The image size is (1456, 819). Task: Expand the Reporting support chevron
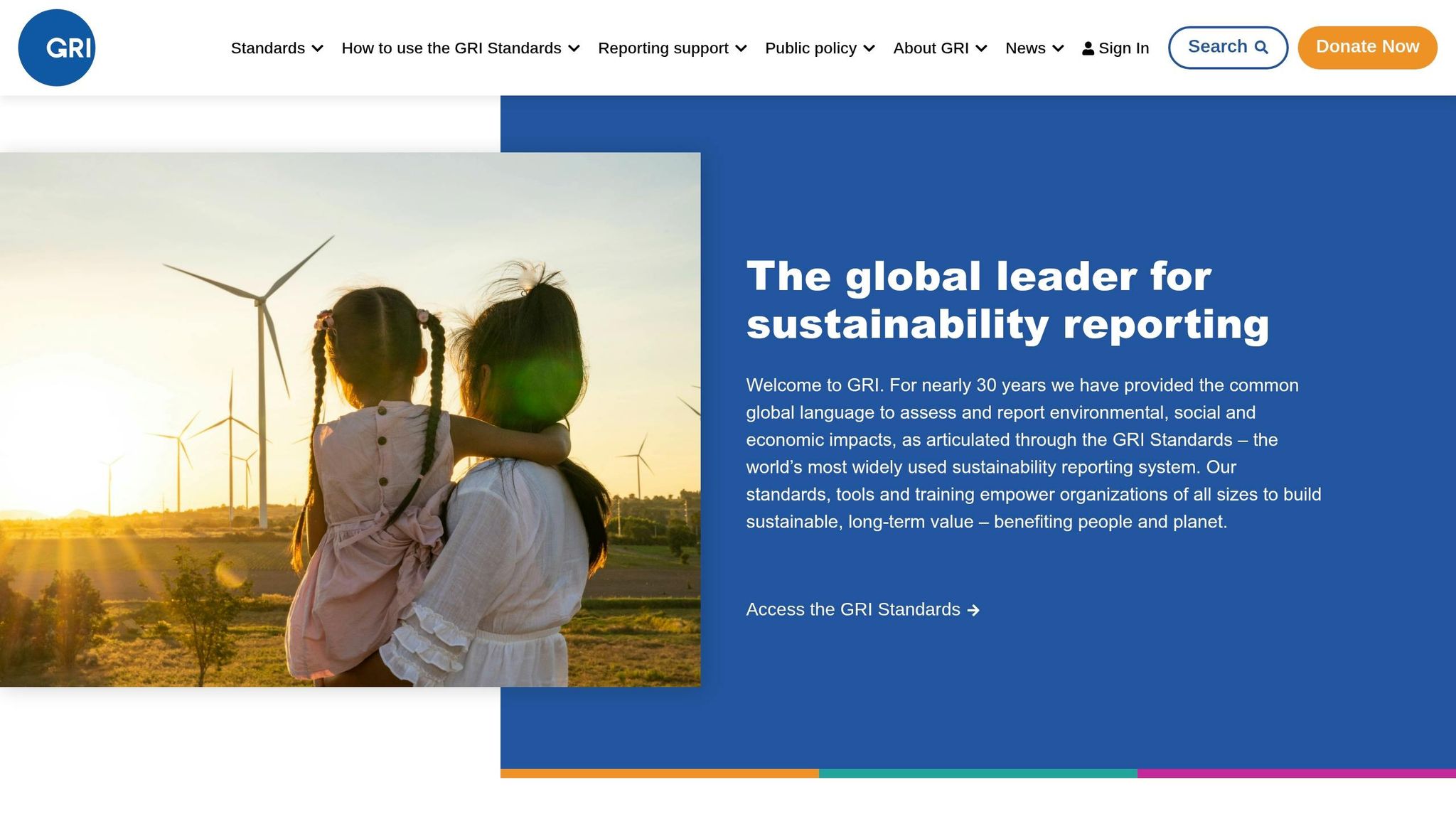click(742, 48)
